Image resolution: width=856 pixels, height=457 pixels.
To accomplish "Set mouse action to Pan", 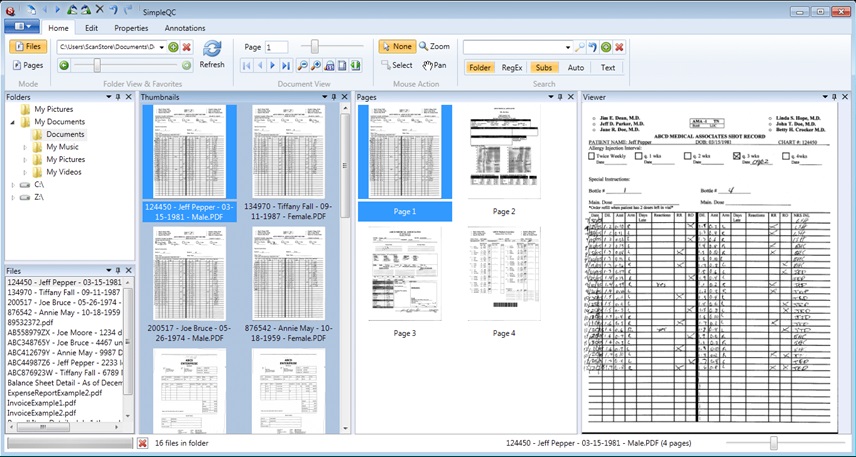I will pyautogui.click(x=435, y=65).
